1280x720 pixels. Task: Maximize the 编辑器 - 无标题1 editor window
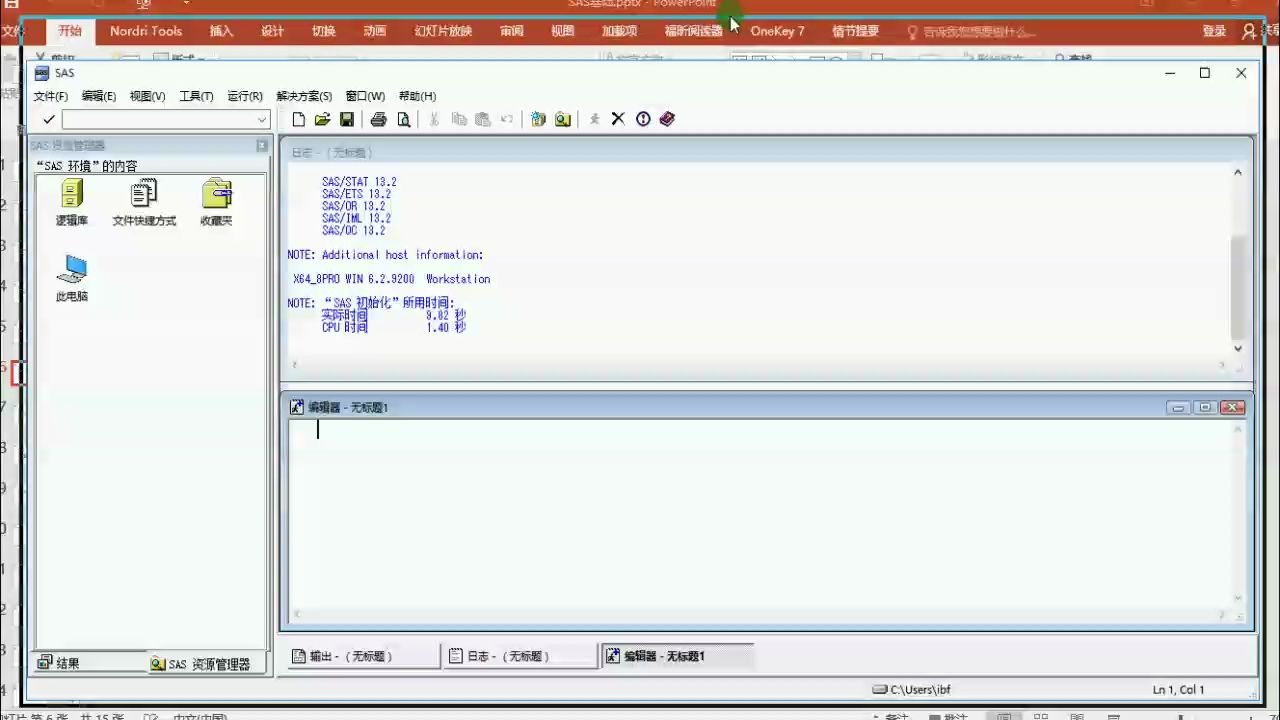coord(1205,407)
